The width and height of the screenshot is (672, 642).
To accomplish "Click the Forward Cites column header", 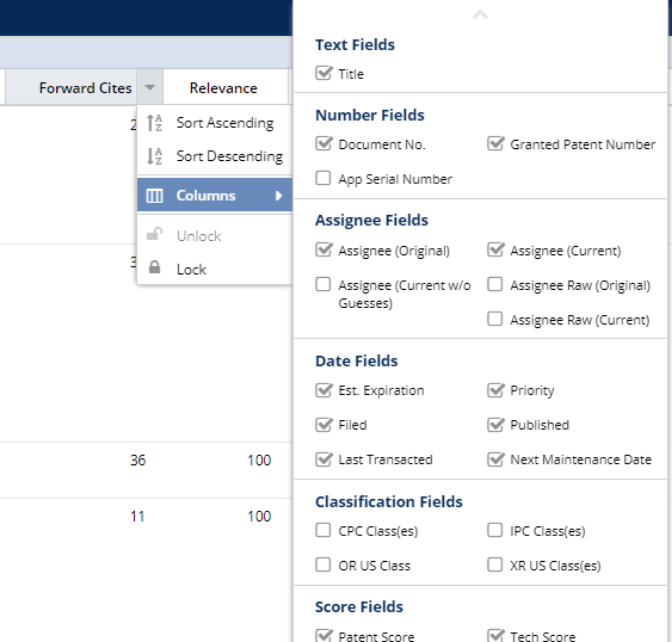I will point(85,88).
